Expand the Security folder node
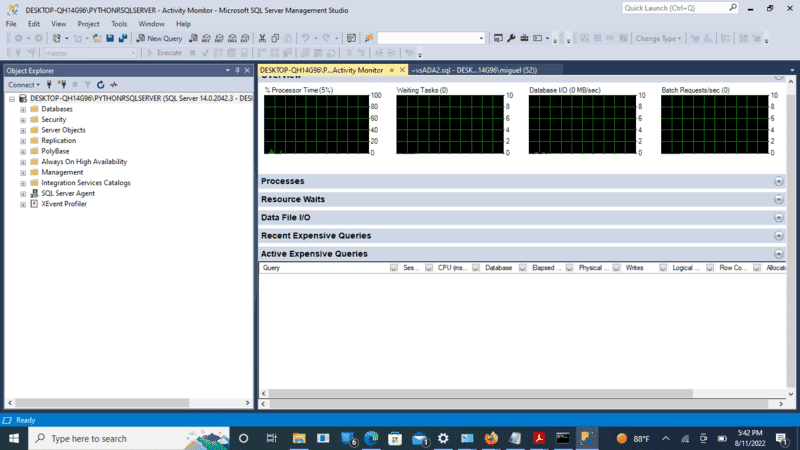 coord(23,120)
